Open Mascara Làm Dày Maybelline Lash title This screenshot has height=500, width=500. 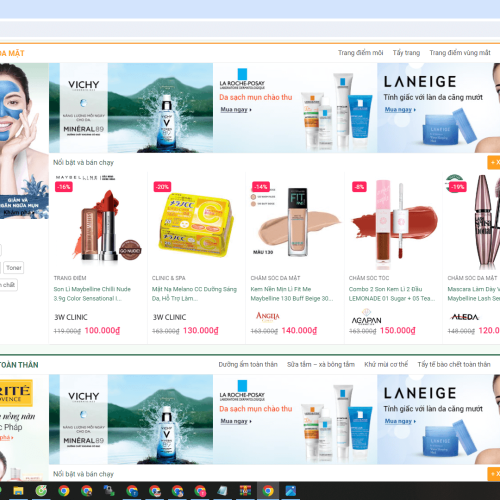(x=474, y=294)
